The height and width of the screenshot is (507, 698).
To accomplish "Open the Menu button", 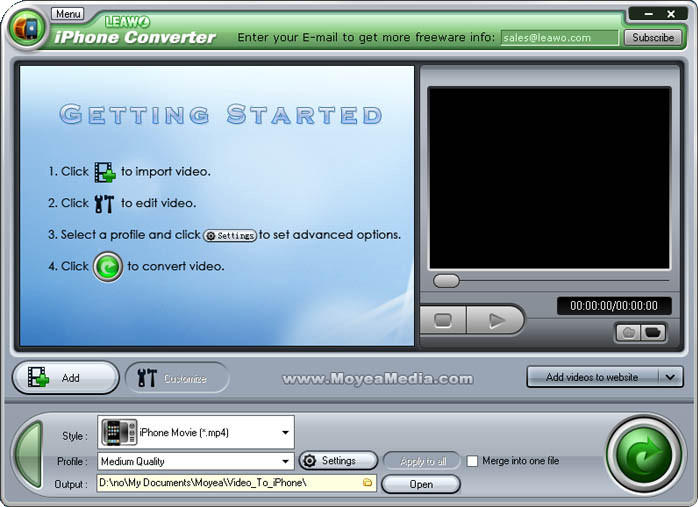I will pyautogui.click(x=68, y=14).
